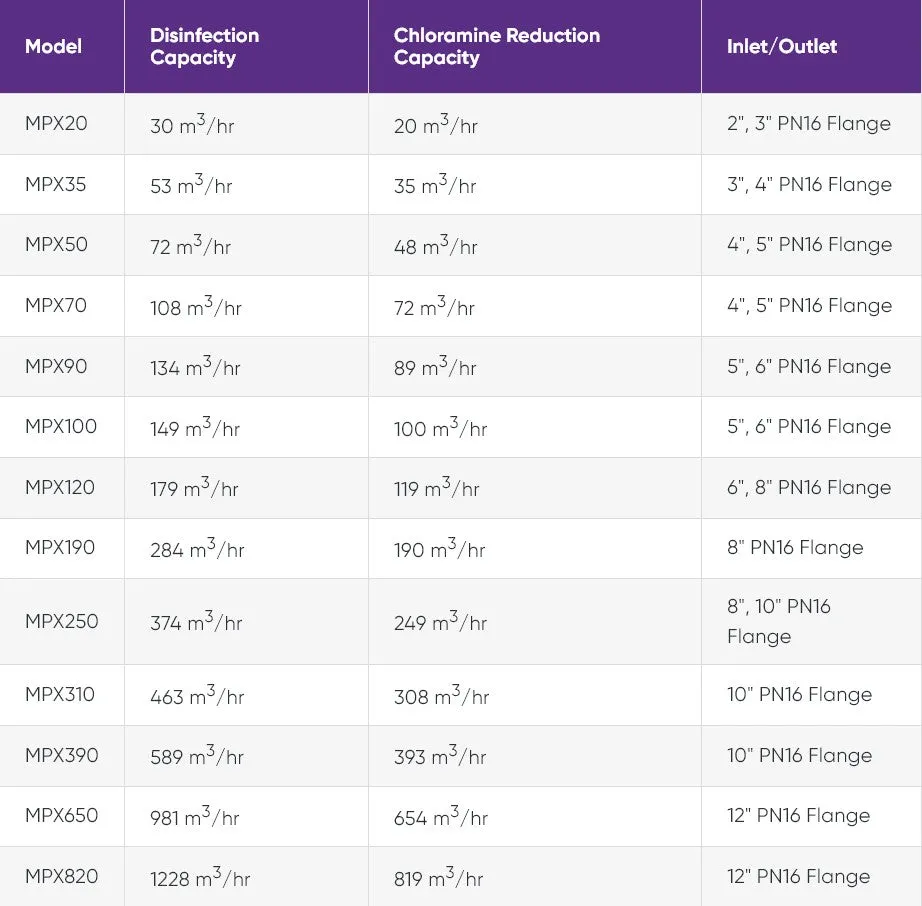Click the MPX820 model name
Screen dimensions: 922x906
(x=62, y=877)
